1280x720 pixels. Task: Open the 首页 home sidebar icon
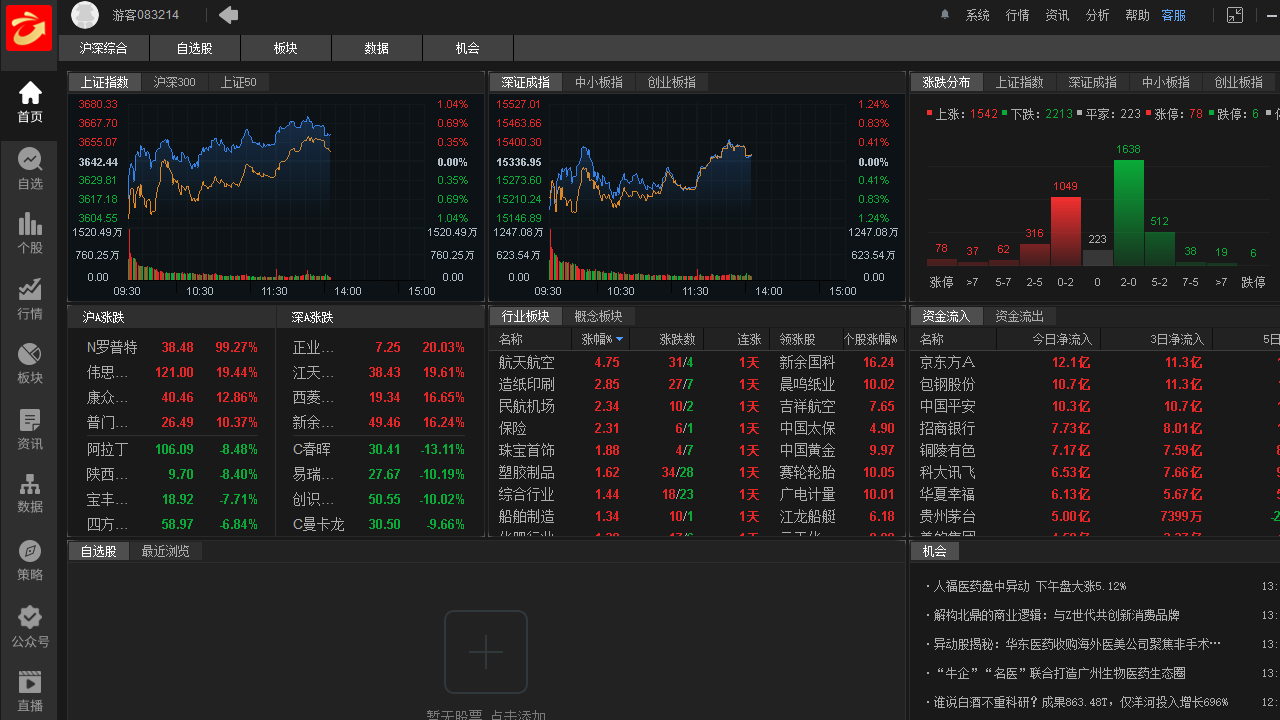tap(30, 103)
